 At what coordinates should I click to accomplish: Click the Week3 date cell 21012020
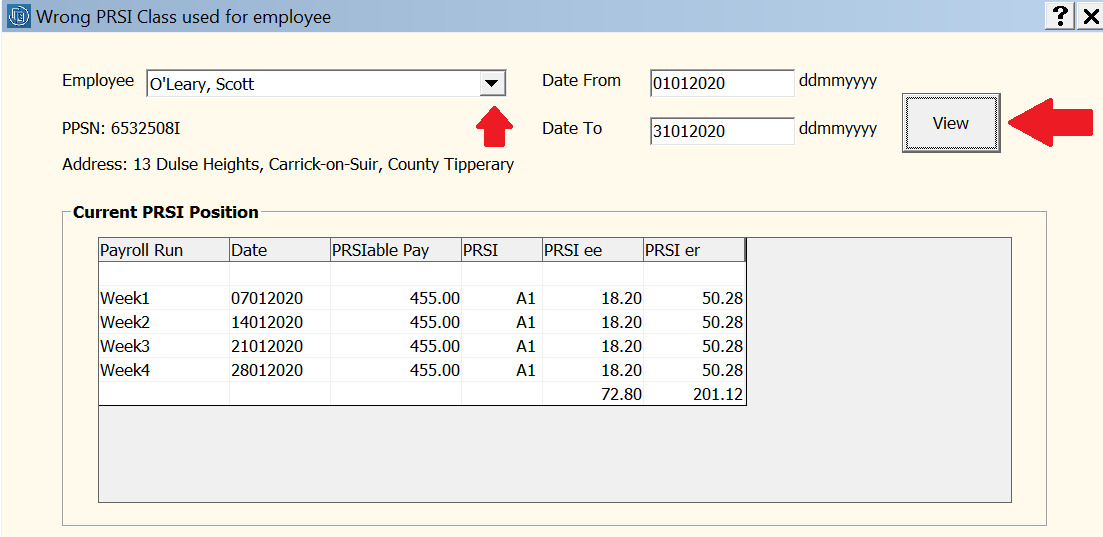(x=280, y=346)
